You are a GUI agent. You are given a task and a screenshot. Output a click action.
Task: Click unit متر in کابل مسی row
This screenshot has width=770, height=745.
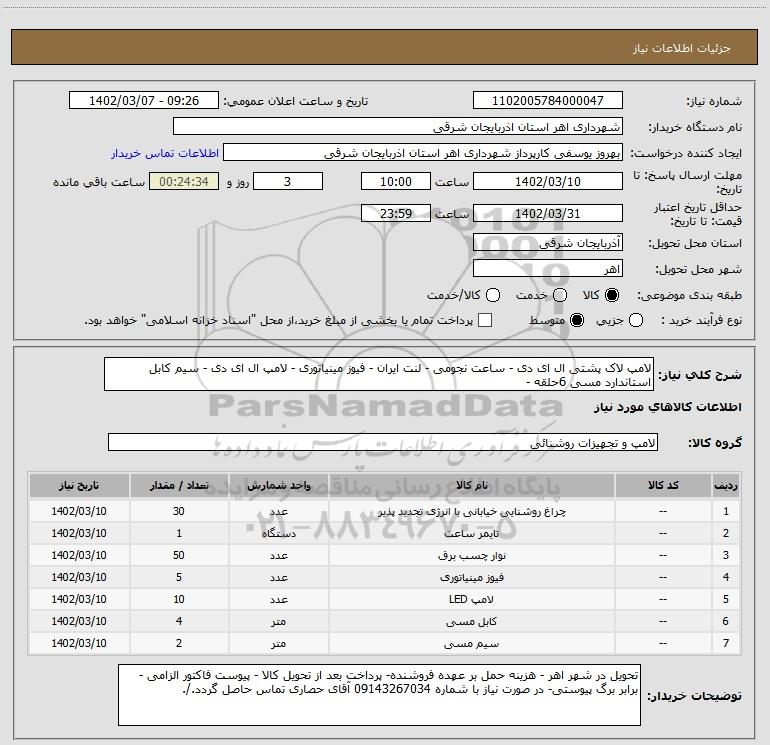click(x=278, y=621)
